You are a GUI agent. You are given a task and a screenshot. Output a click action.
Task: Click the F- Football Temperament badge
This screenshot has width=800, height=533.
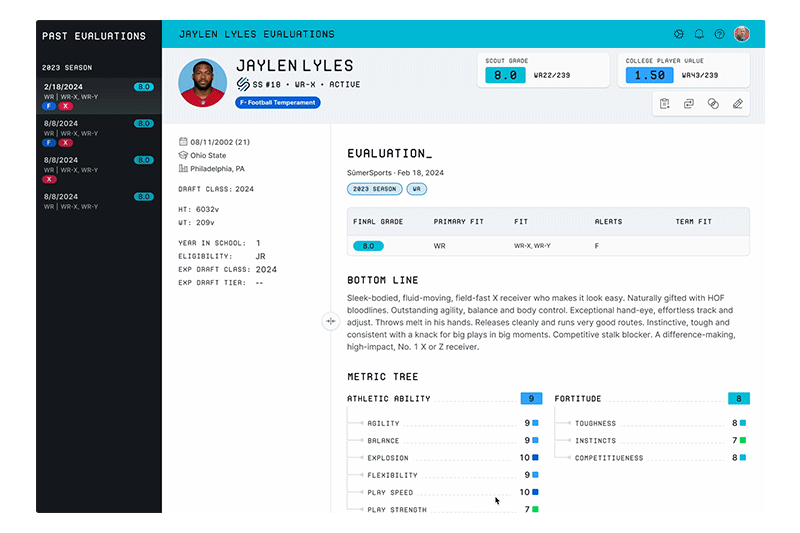point(278,102)
